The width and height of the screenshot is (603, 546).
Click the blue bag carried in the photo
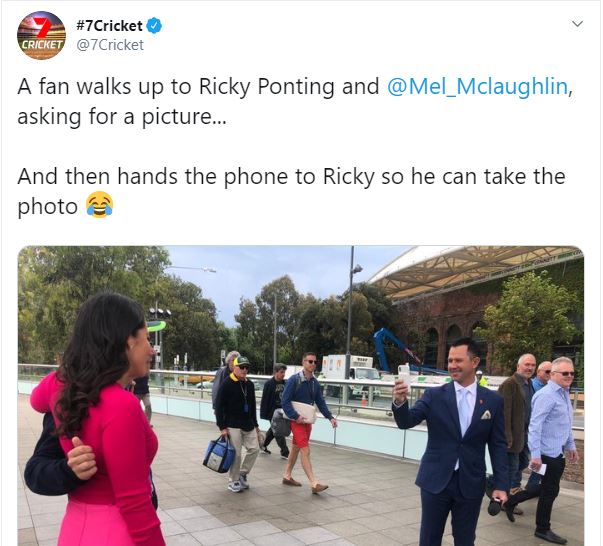coord(219,455)
